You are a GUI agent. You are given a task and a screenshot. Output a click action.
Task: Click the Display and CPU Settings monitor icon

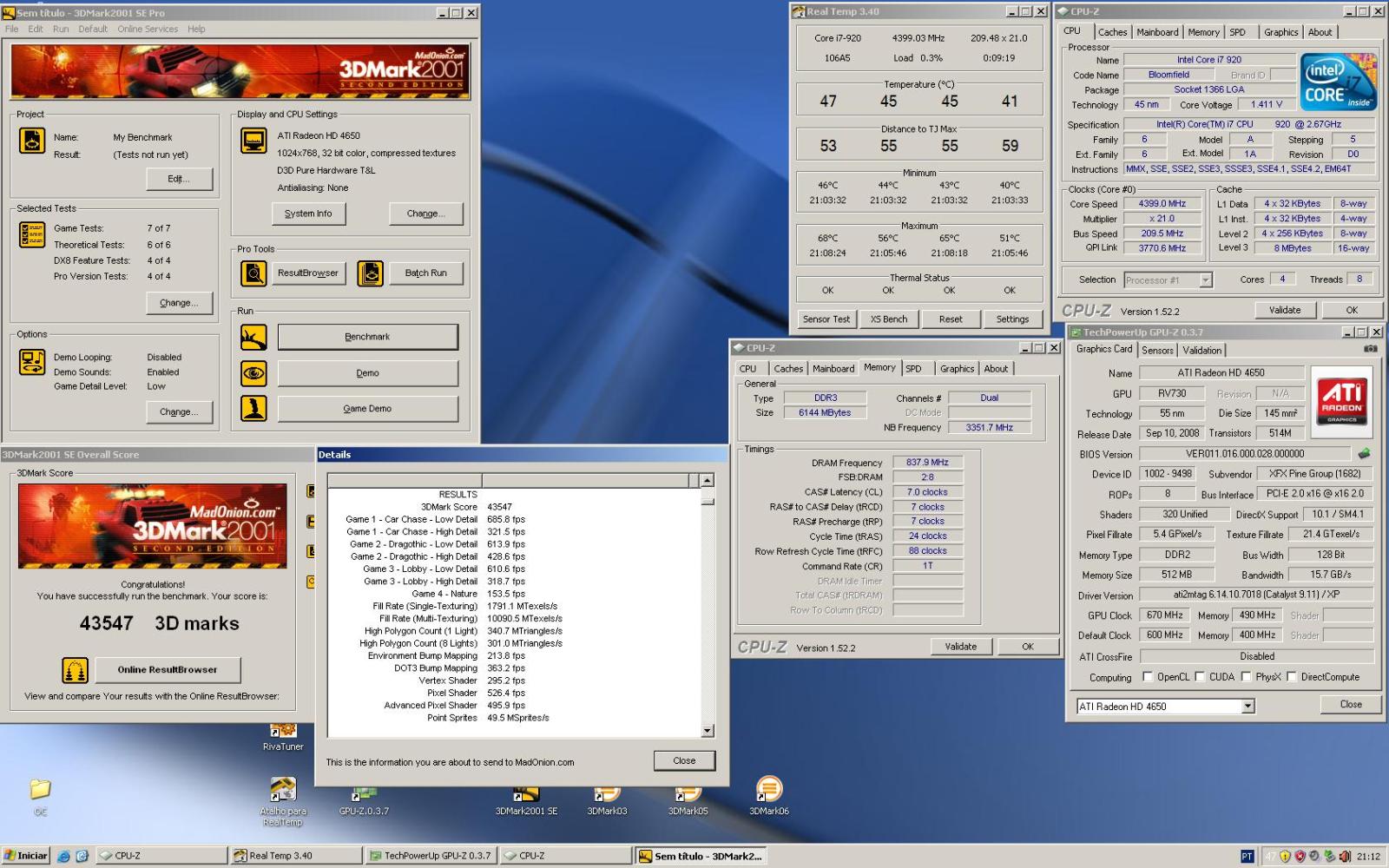pos(253,141)
